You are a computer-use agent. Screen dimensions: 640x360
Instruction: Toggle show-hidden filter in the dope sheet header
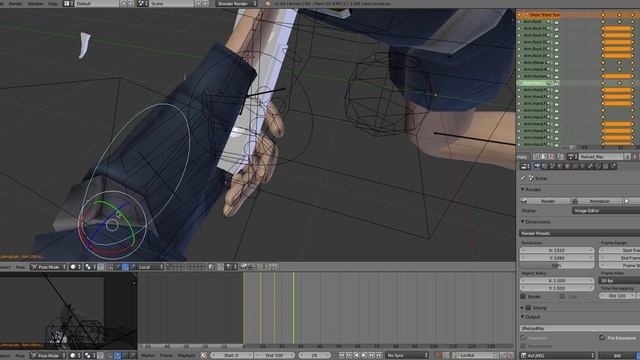click(543, 157)
